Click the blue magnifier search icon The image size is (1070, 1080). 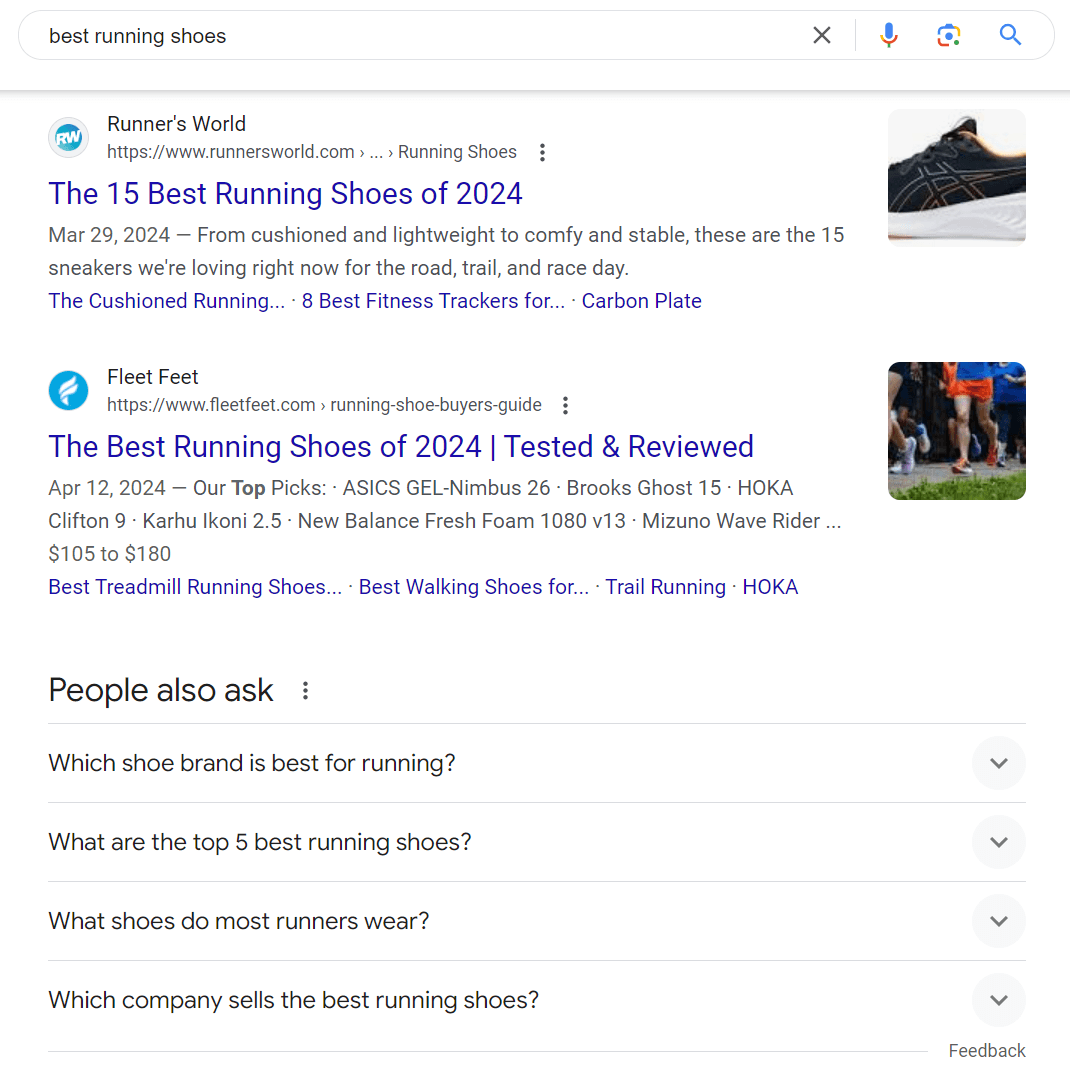[1009, 34]
